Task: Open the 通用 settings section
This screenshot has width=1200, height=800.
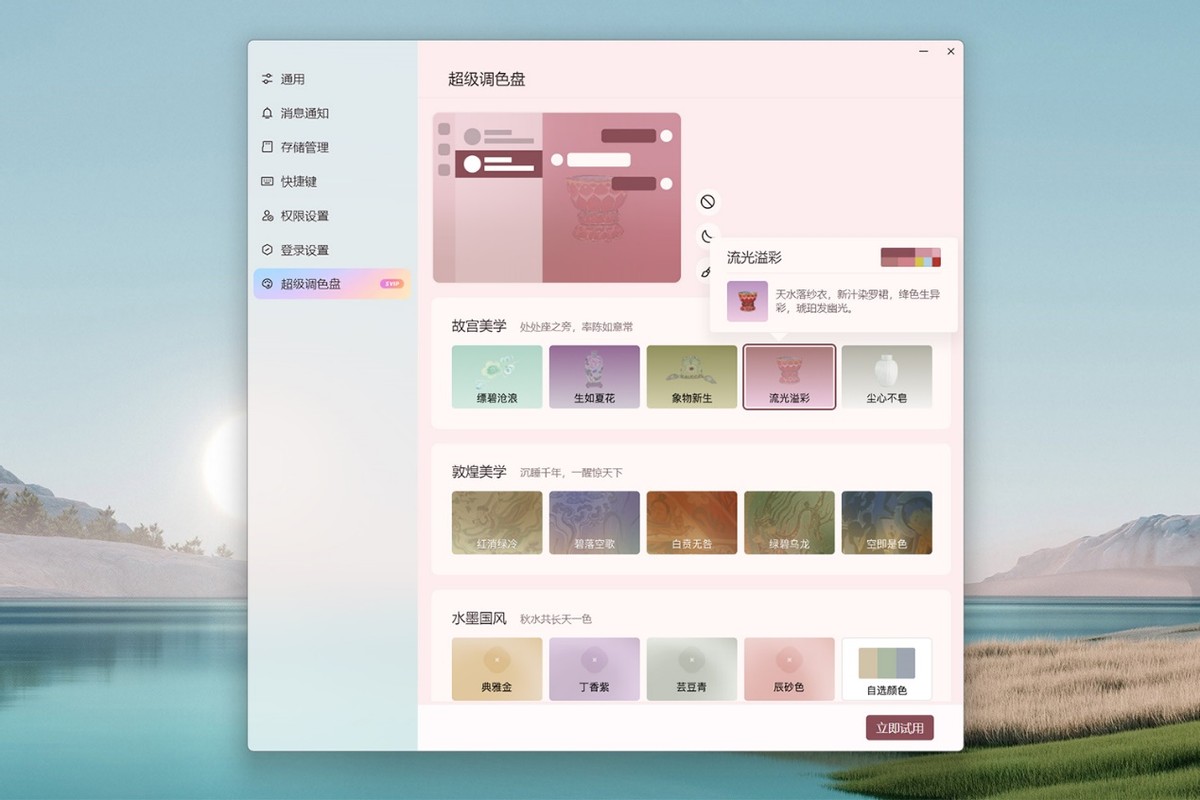Action: pos(269,78)
